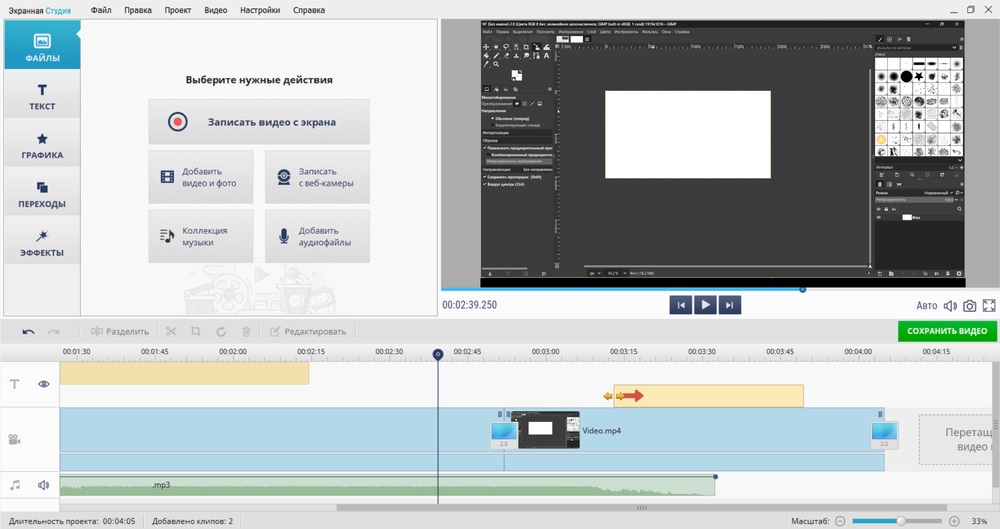
Task: Click Добавить видео и фото button
Action: coord(201,177)
